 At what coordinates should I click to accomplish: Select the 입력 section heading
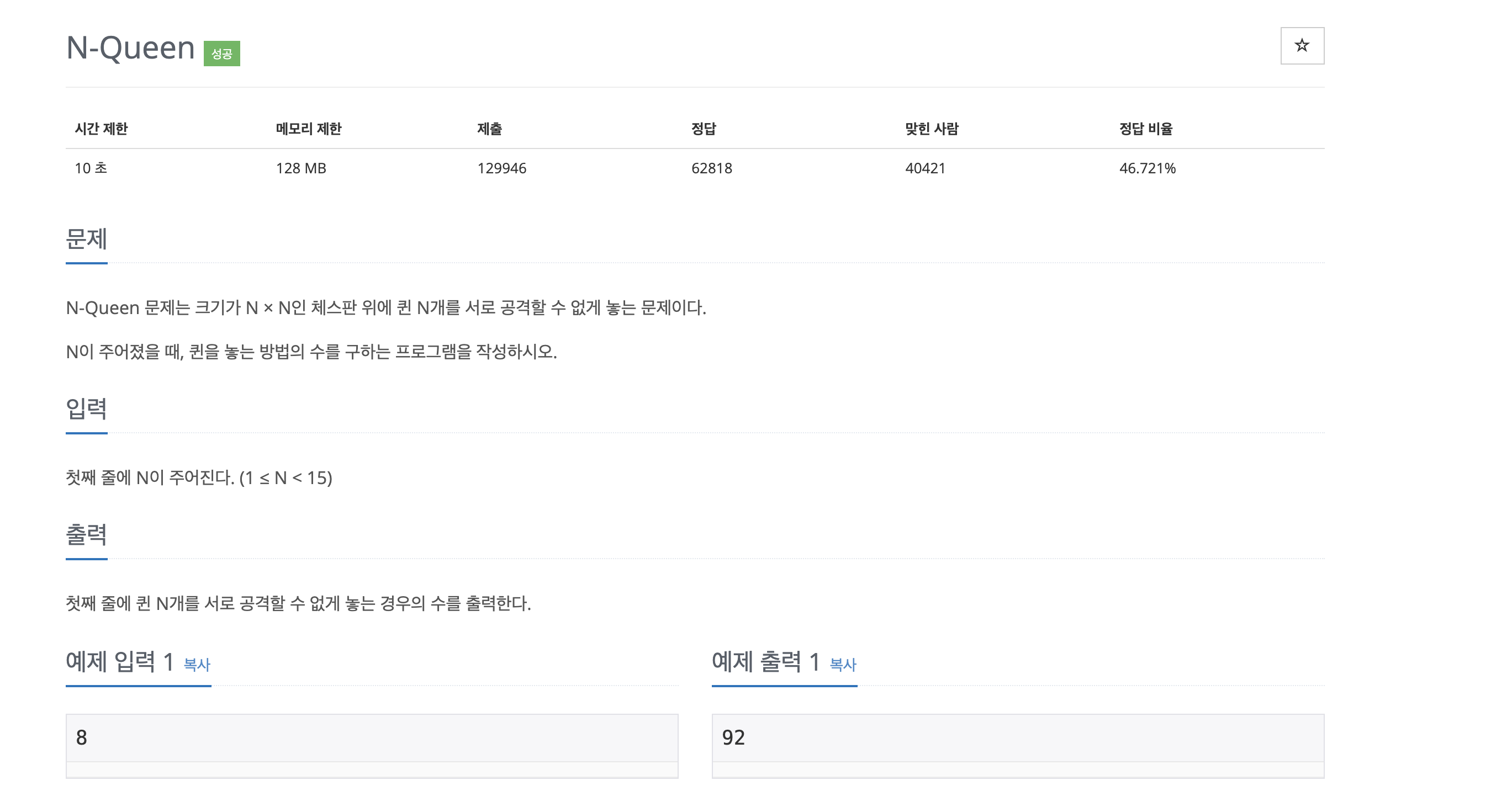click(86, 409)
